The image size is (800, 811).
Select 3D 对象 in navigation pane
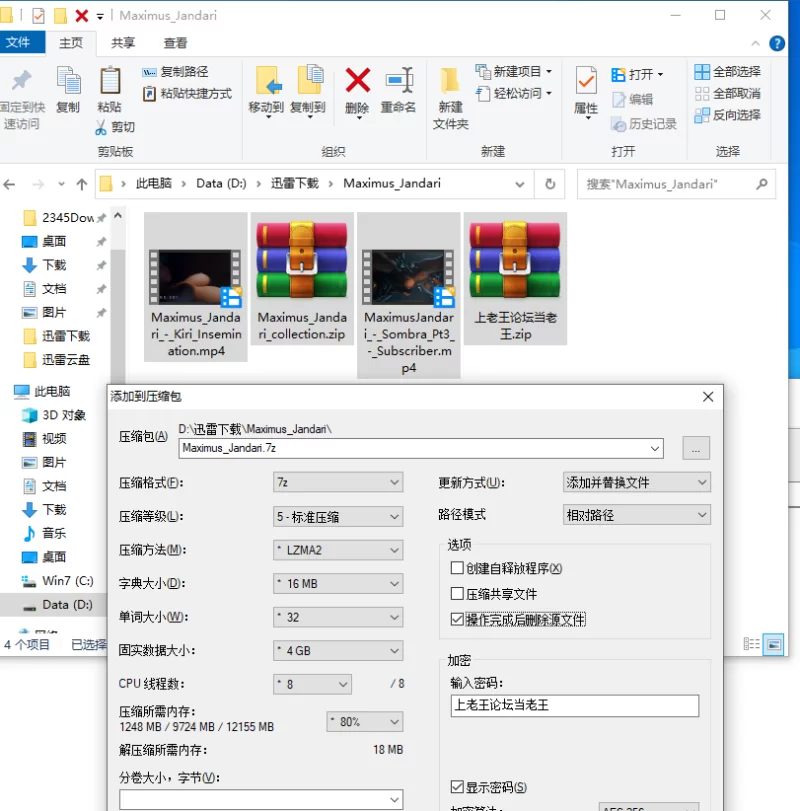coord(54,415)
